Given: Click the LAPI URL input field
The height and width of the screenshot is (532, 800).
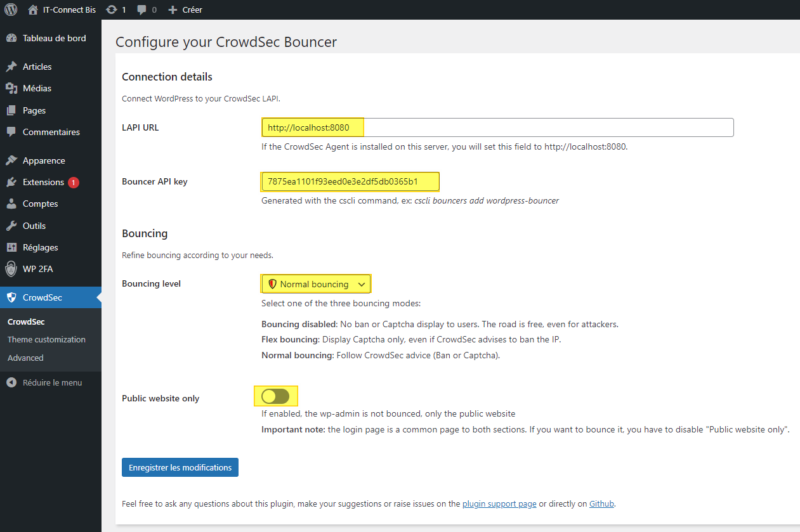Looking at the screenshot, I should click(x=497, y=127).
